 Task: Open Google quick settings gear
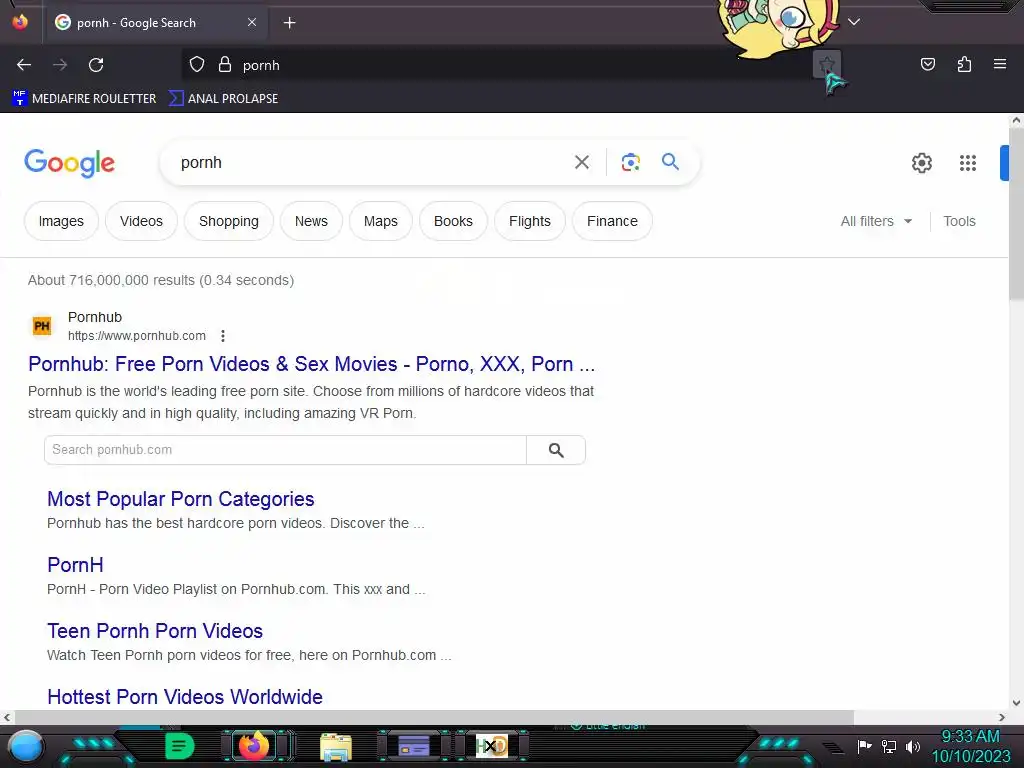point(921,163)
